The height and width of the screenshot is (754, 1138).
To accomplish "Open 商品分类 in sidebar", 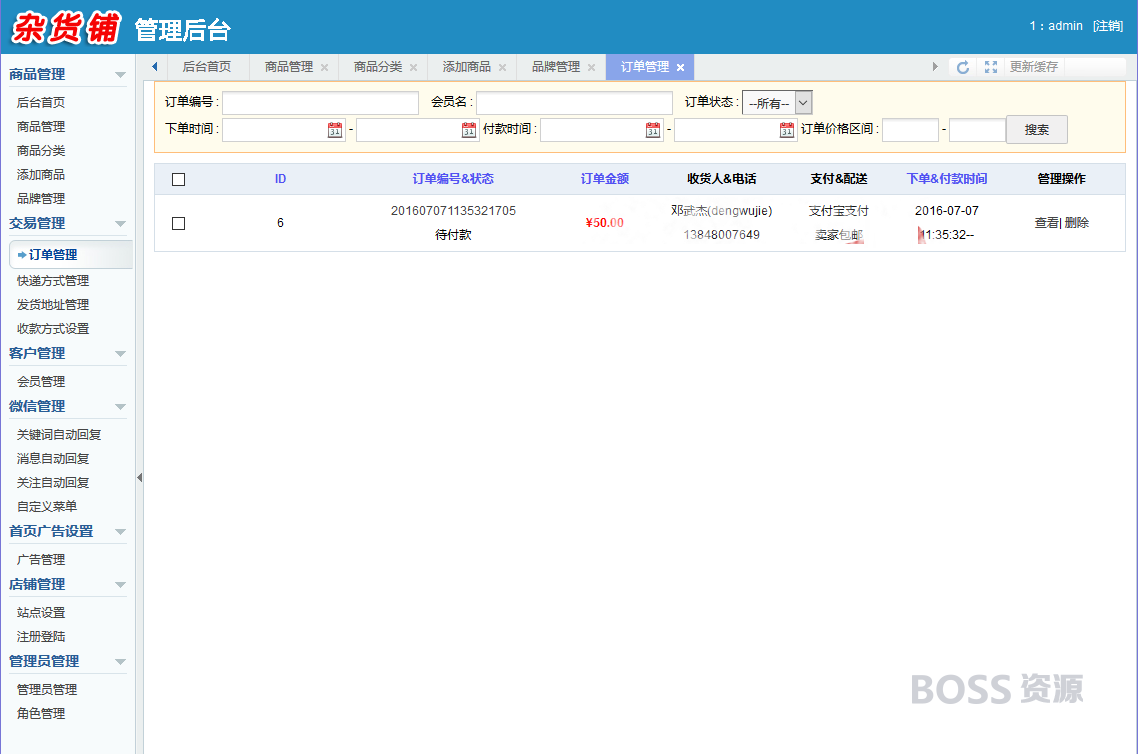I will 41,151.
